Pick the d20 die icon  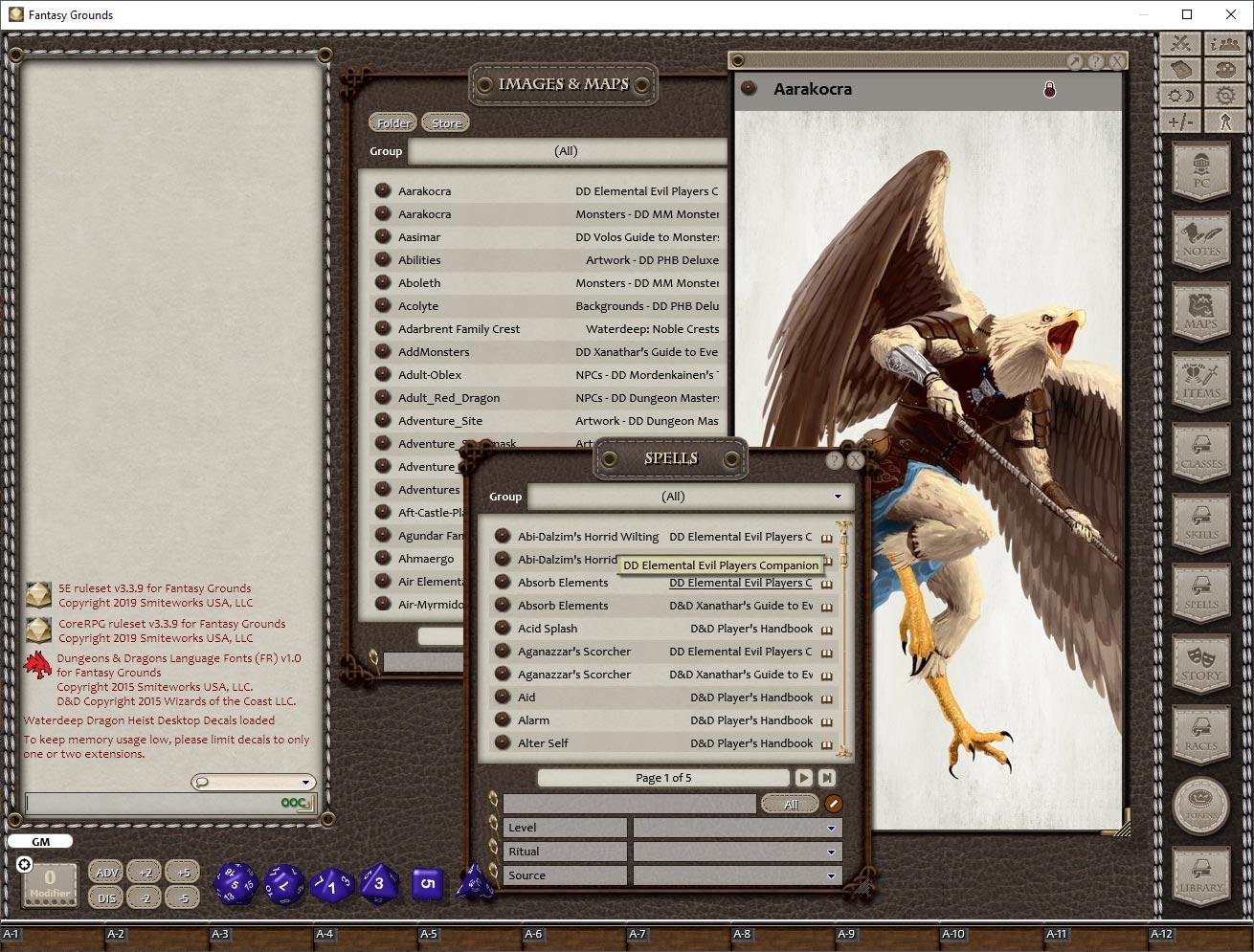pyautogui.click(x=234, y=884)
